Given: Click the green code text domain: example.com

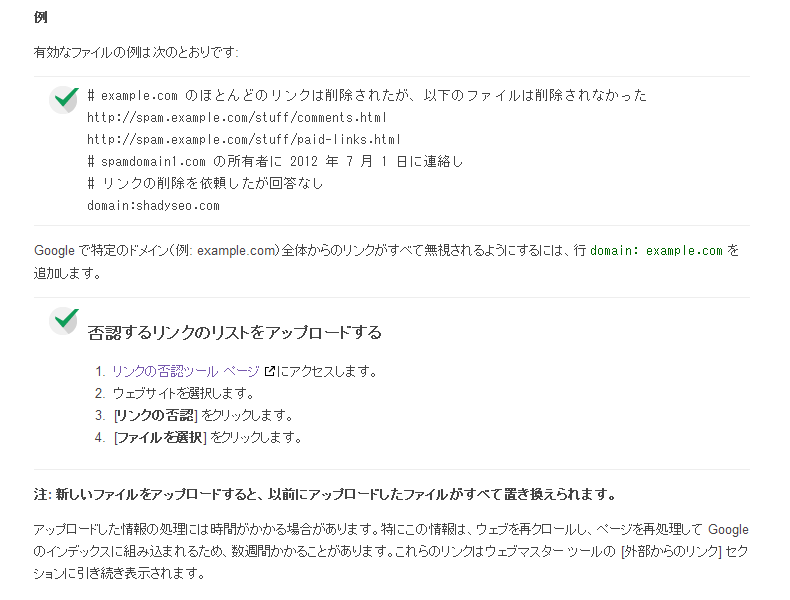Looking at the screenshot, I should [x=656, y=250].
